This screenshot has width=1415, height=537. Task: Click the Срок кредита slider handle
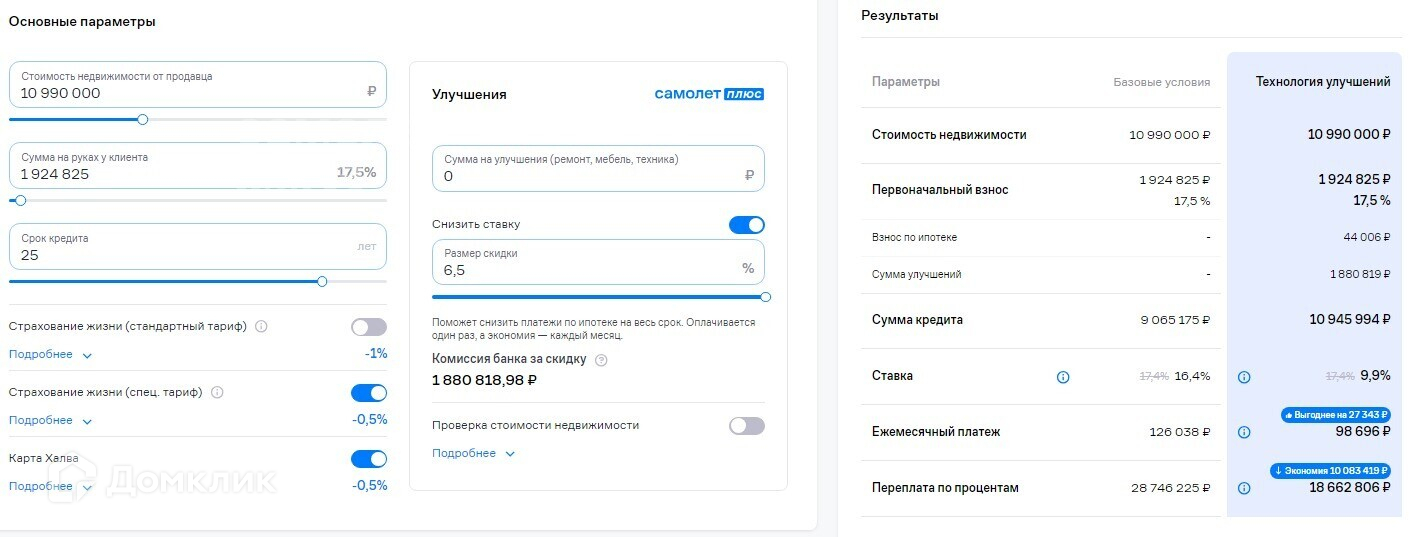pos(322,282)
